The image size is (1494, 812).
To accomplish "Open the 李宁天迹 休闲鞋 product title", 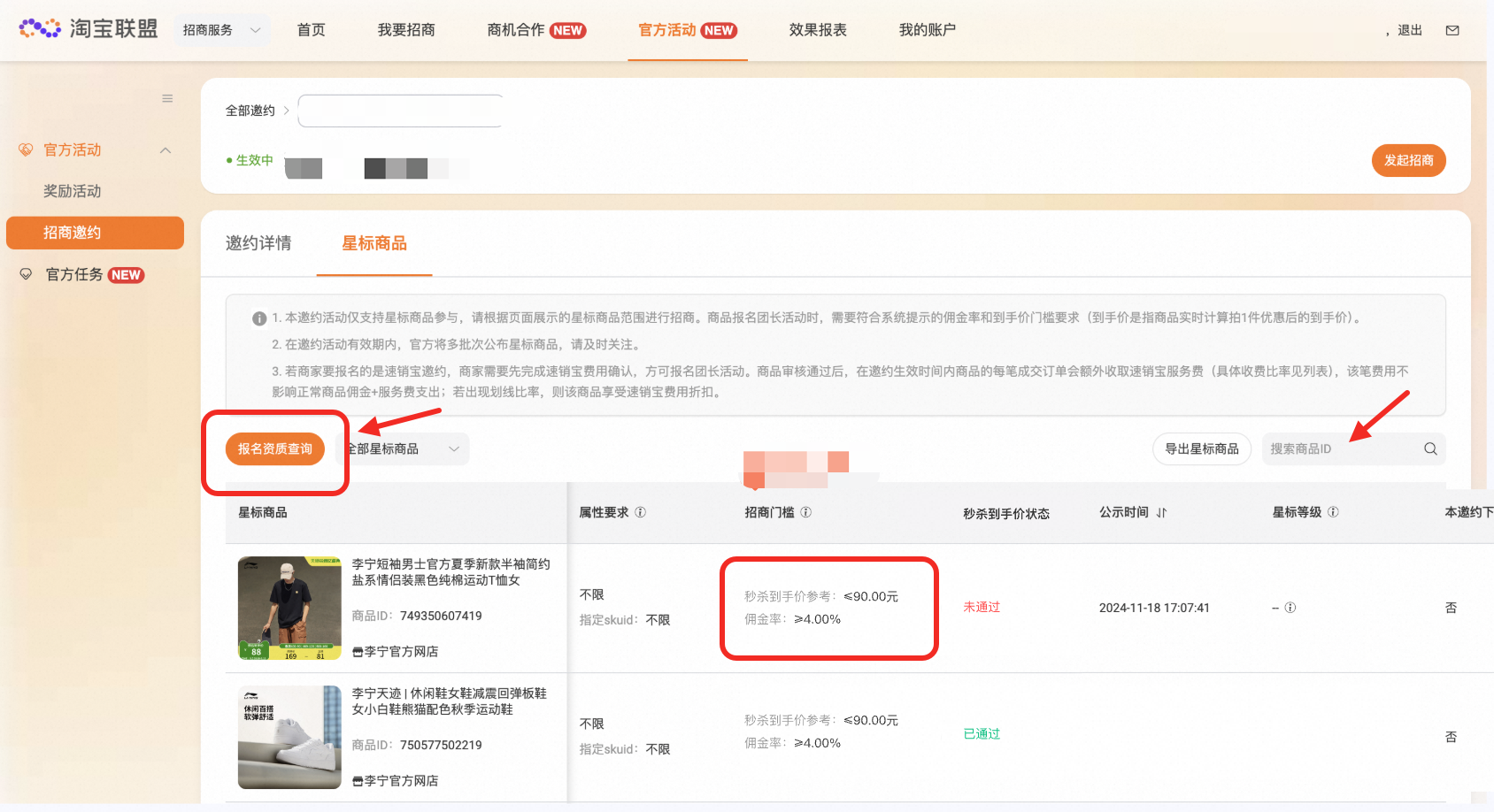I will 449,701.
